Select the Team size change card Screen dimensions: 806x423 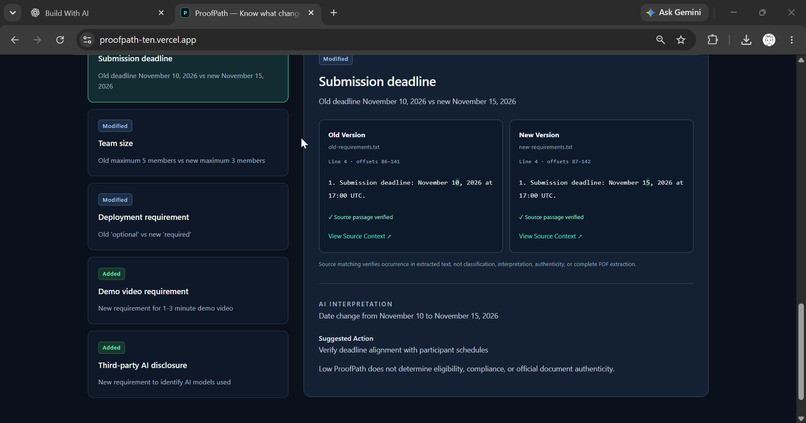point(188,142)
